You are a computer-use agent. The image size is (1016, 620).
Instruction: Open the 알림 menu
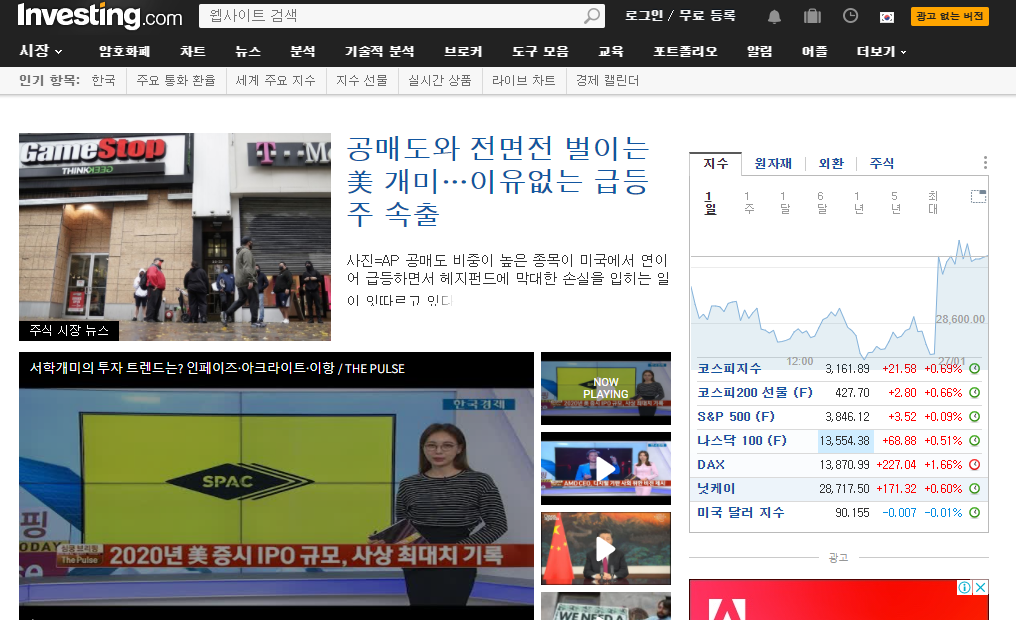point(760,51)
